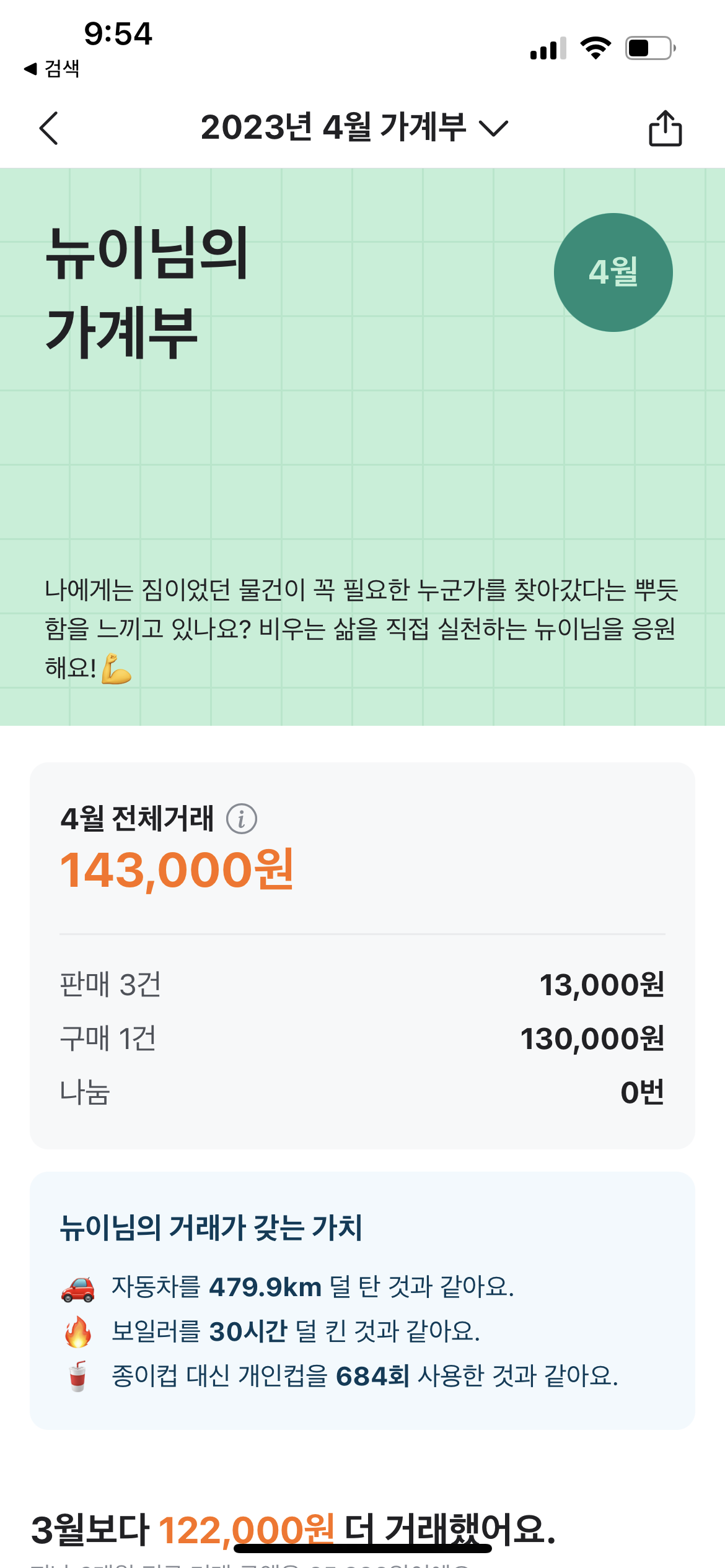Tap the green 4월 circle badge
The height and width of the screenshot is (1568, 725).
coord(613,272)
